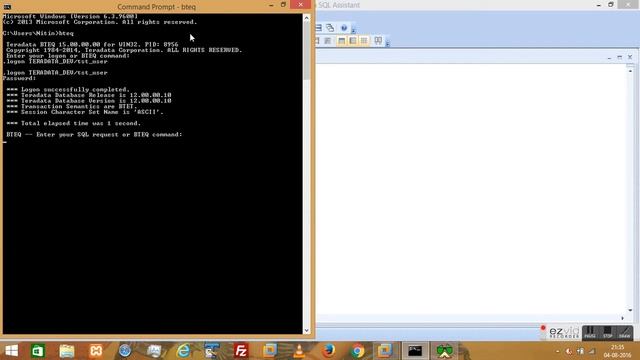Open the taskbar icon left of FileZilla
The width and height of the screenshot is (640, 360).
click(212, 351)
